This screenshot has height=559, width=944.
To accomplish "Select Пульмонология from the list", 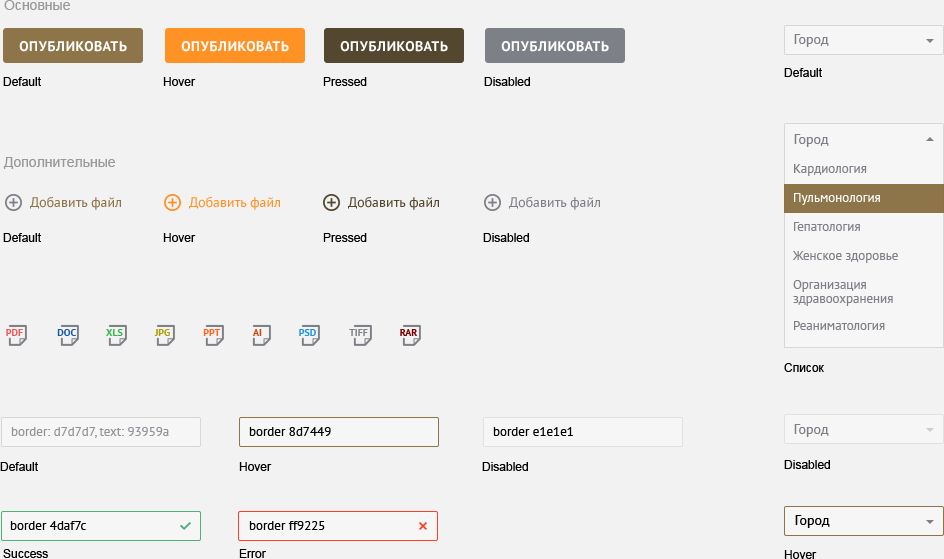I will (x=863, y=198).
